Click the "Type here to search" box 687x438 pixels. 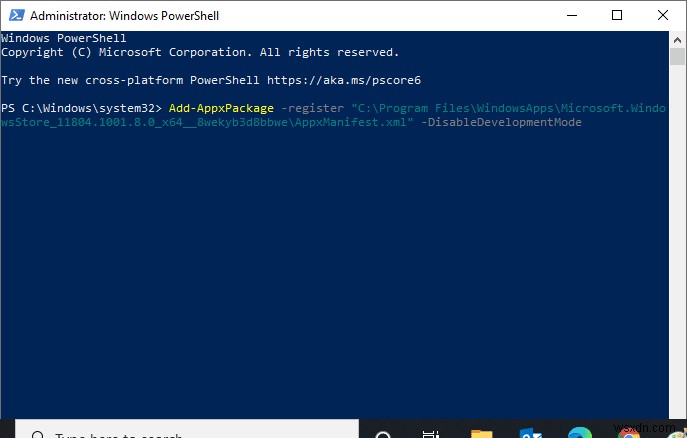[120, 434]
